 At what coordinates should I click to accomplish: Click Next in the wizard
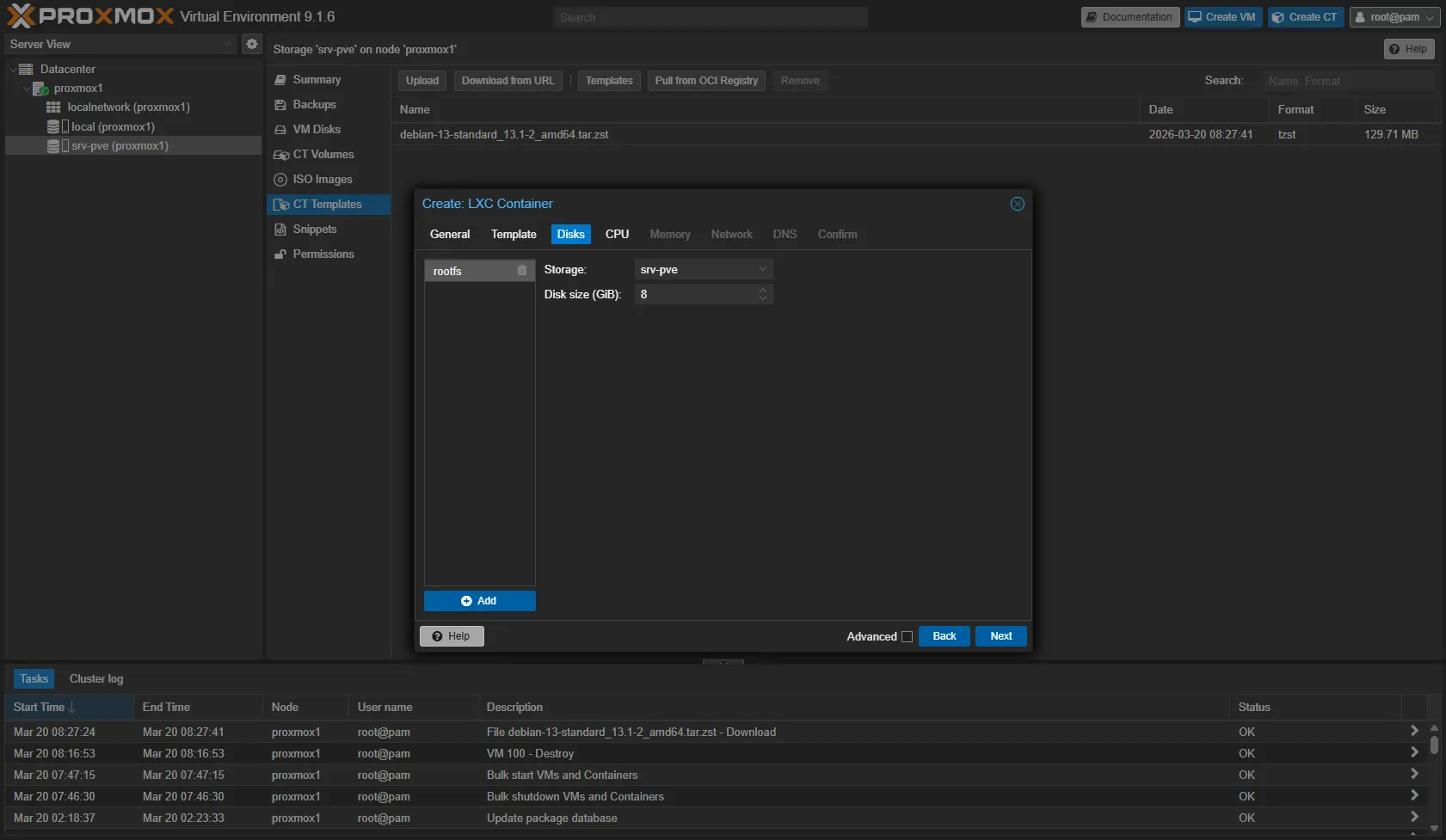1000,636
